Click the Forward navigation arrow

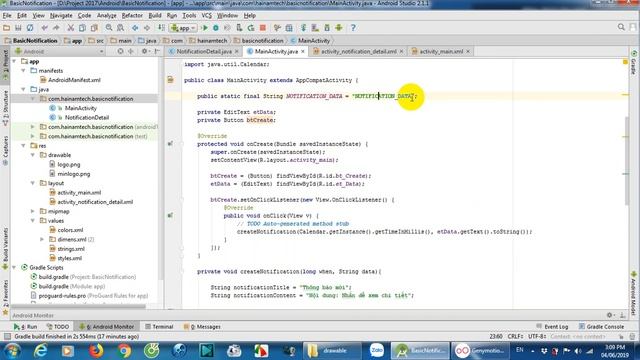(147, 28)
